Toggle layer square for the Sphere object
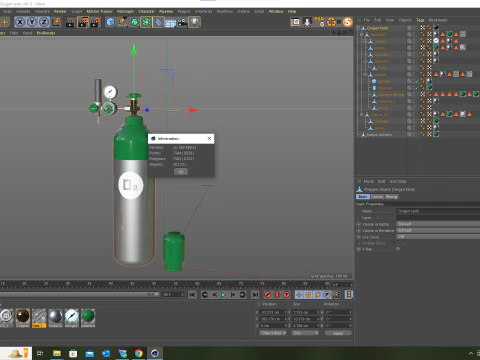Image resolution: width=480 pixels, height=360 pixels. 409,81
